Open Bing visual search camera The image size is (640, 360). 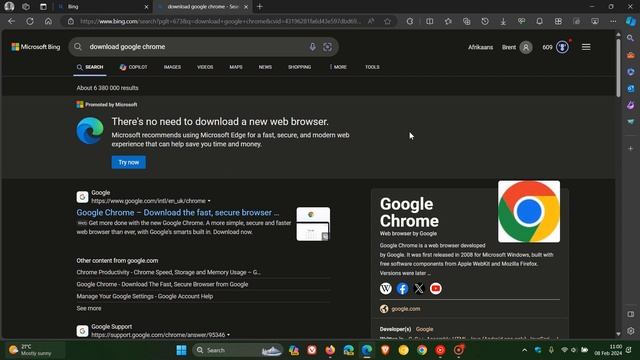point(327,47)
